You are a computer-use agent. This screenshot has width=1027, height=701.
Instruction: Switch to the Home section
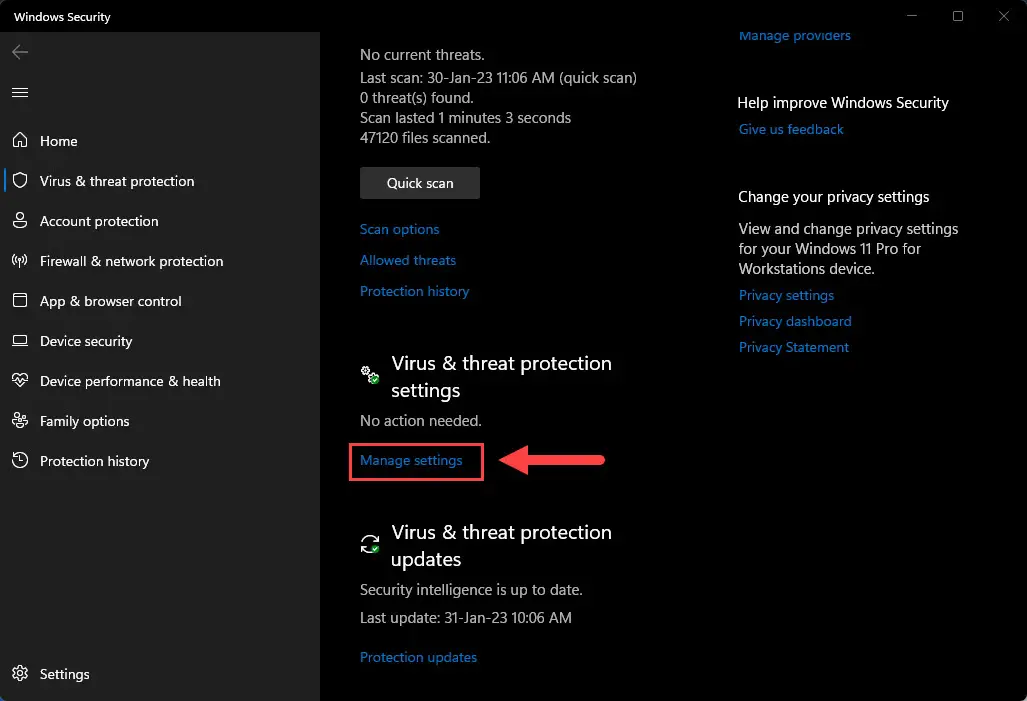tap(58, 141)
